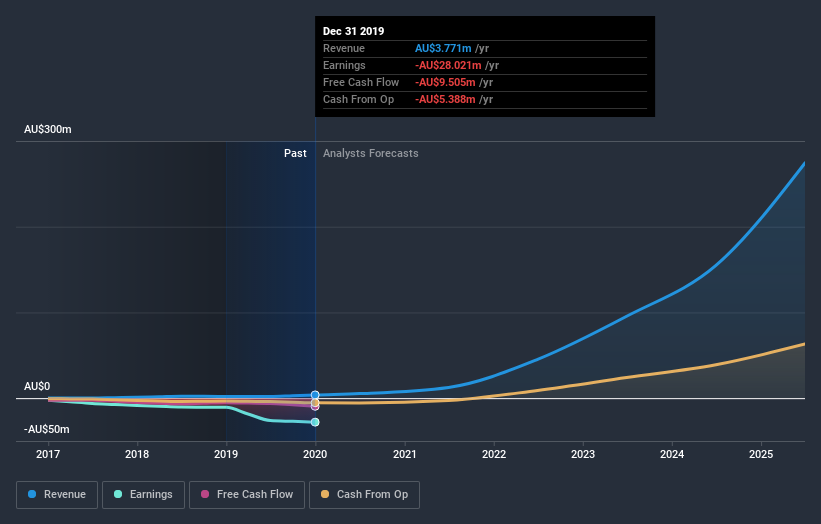
Task: Click the -AU$5.388m cash from op value
Action: (445, 99)
